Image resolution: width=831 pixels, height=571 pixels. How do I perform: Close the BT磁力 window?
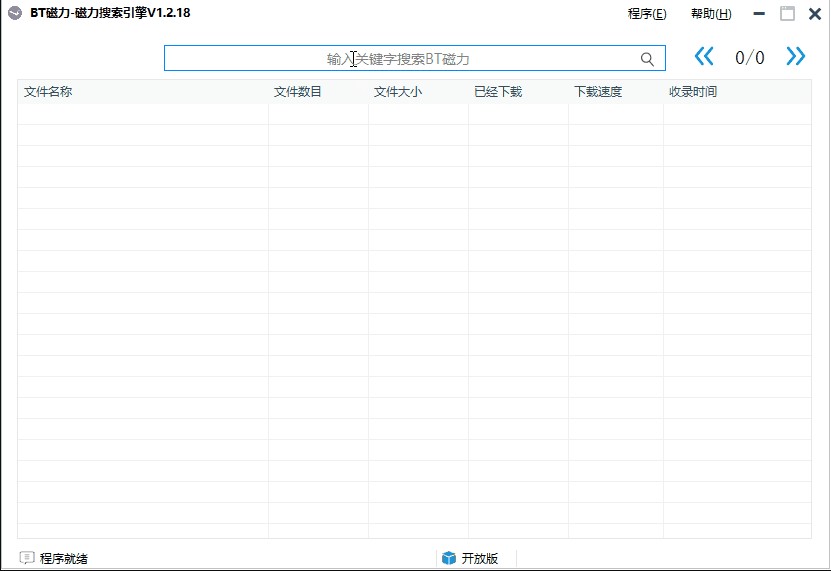pos(814,14)
